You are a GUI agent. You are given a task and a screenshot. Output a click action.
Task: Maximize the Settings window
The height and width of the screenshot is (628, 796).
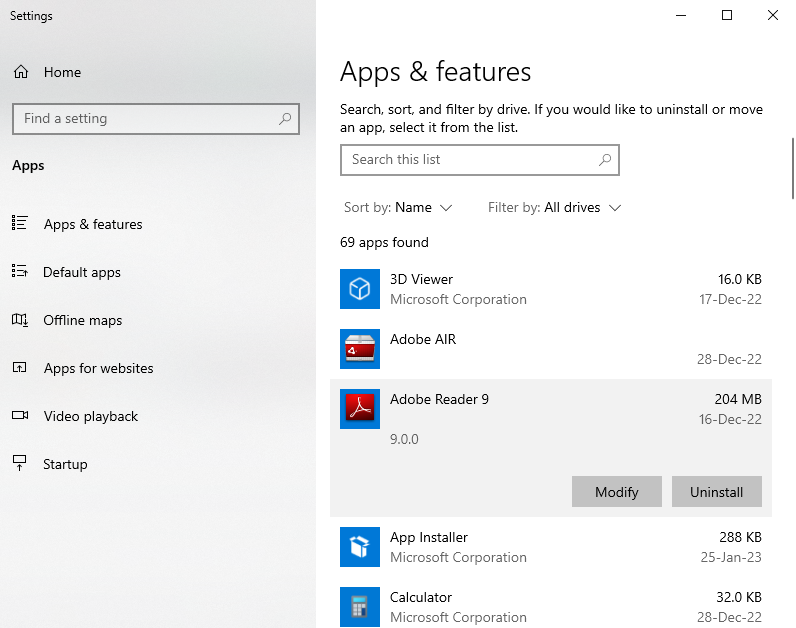pyautogui.click(x=726, y=15)
